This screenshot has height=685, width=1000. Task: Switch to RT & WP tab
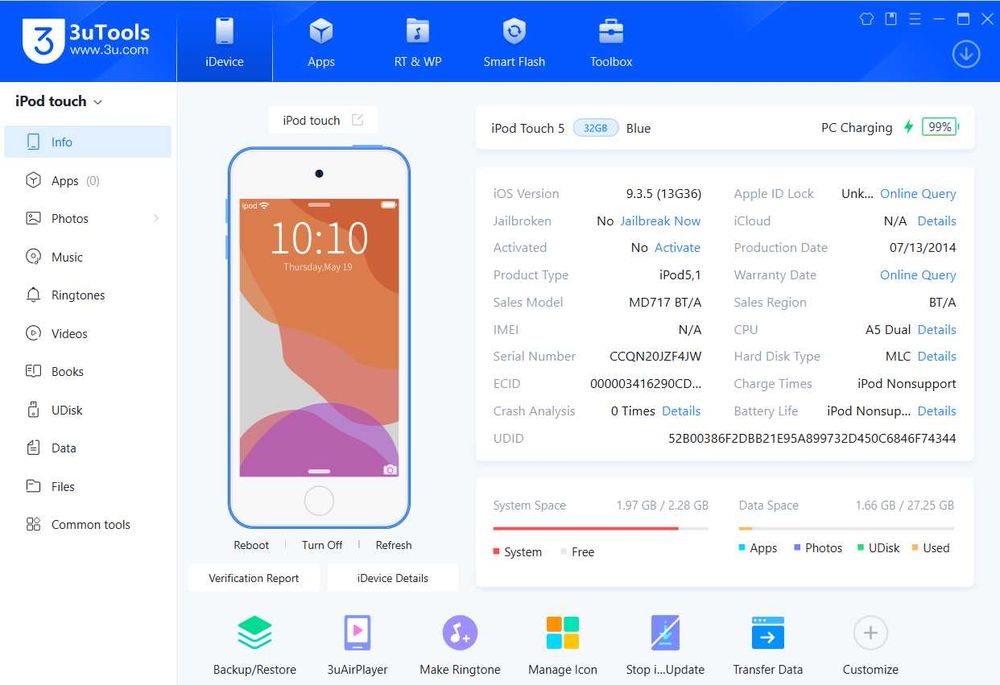[418, 41]
